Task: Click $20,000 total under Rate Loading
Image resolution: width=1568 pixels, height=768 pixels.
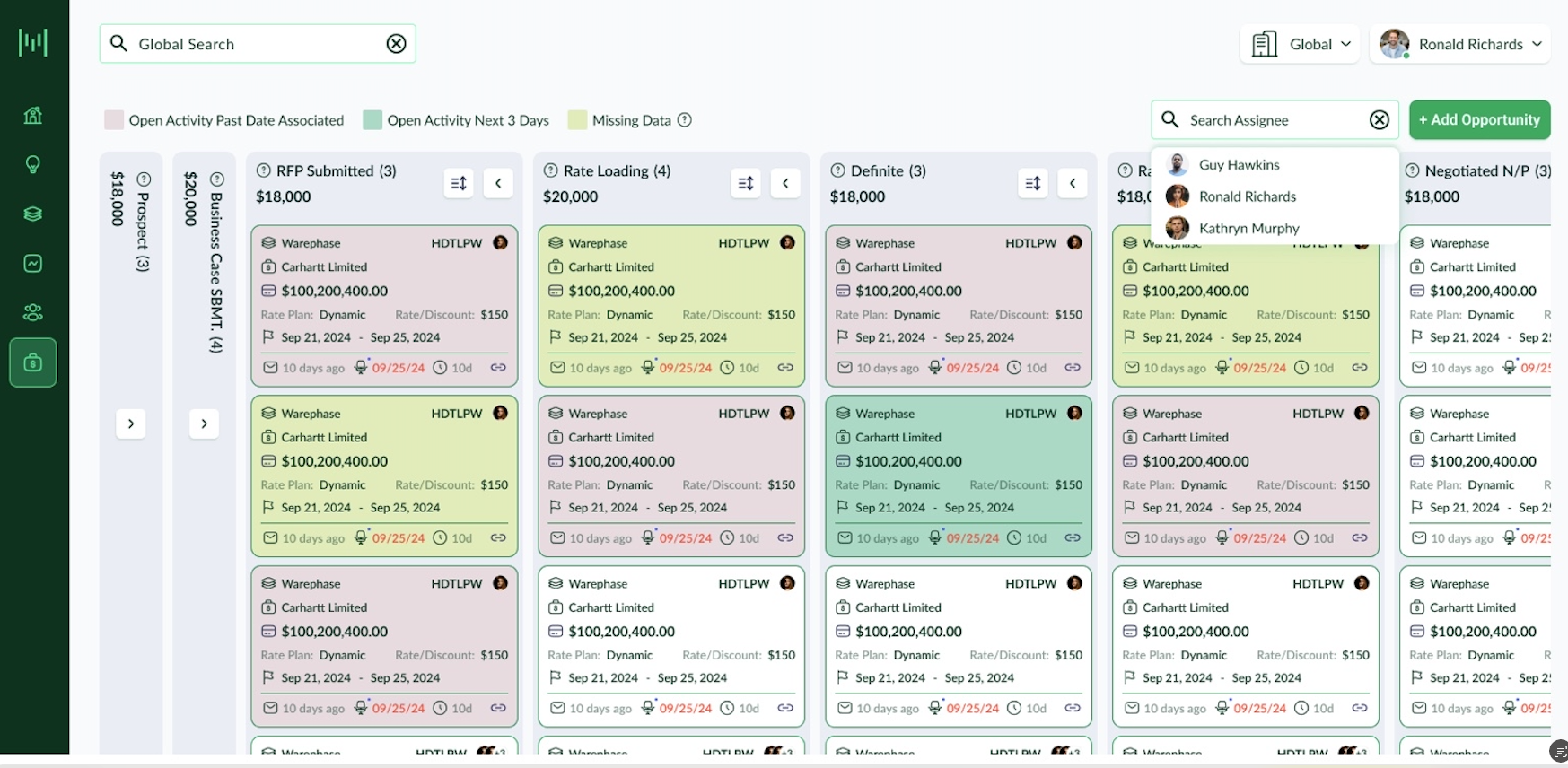Action: 571,196
